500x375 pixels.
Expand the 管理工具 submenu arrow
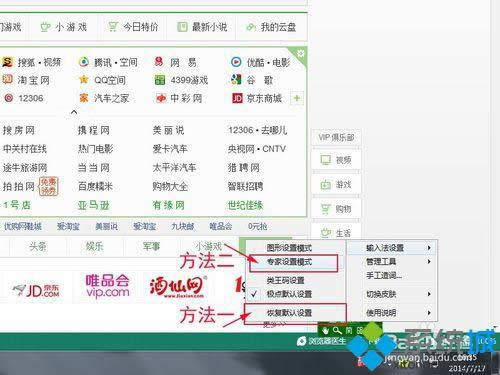click(x=429, y=262)
